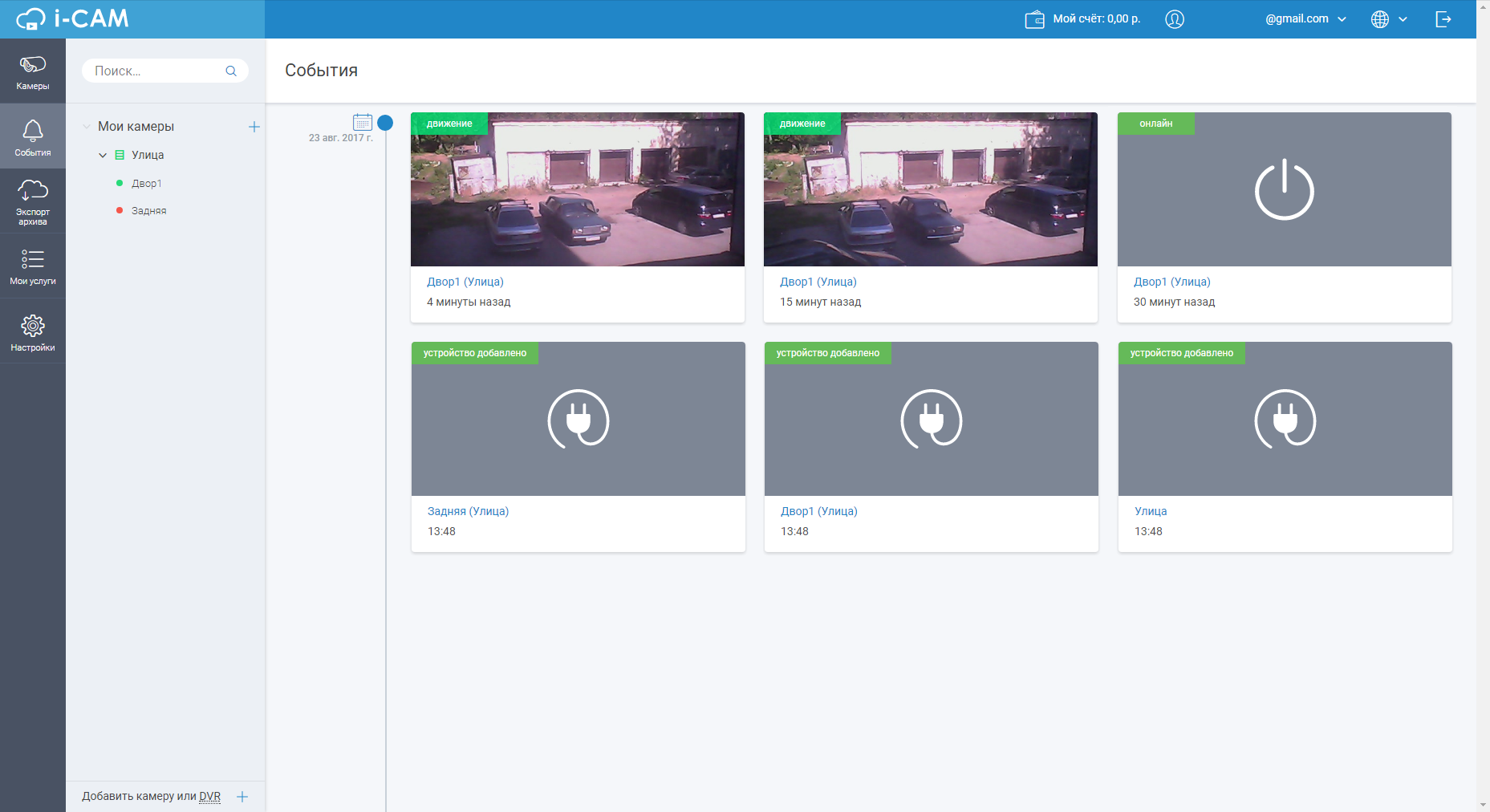Click the logout icon
This screenshot has height=812, width=1490.
[x=1443, y=19]
